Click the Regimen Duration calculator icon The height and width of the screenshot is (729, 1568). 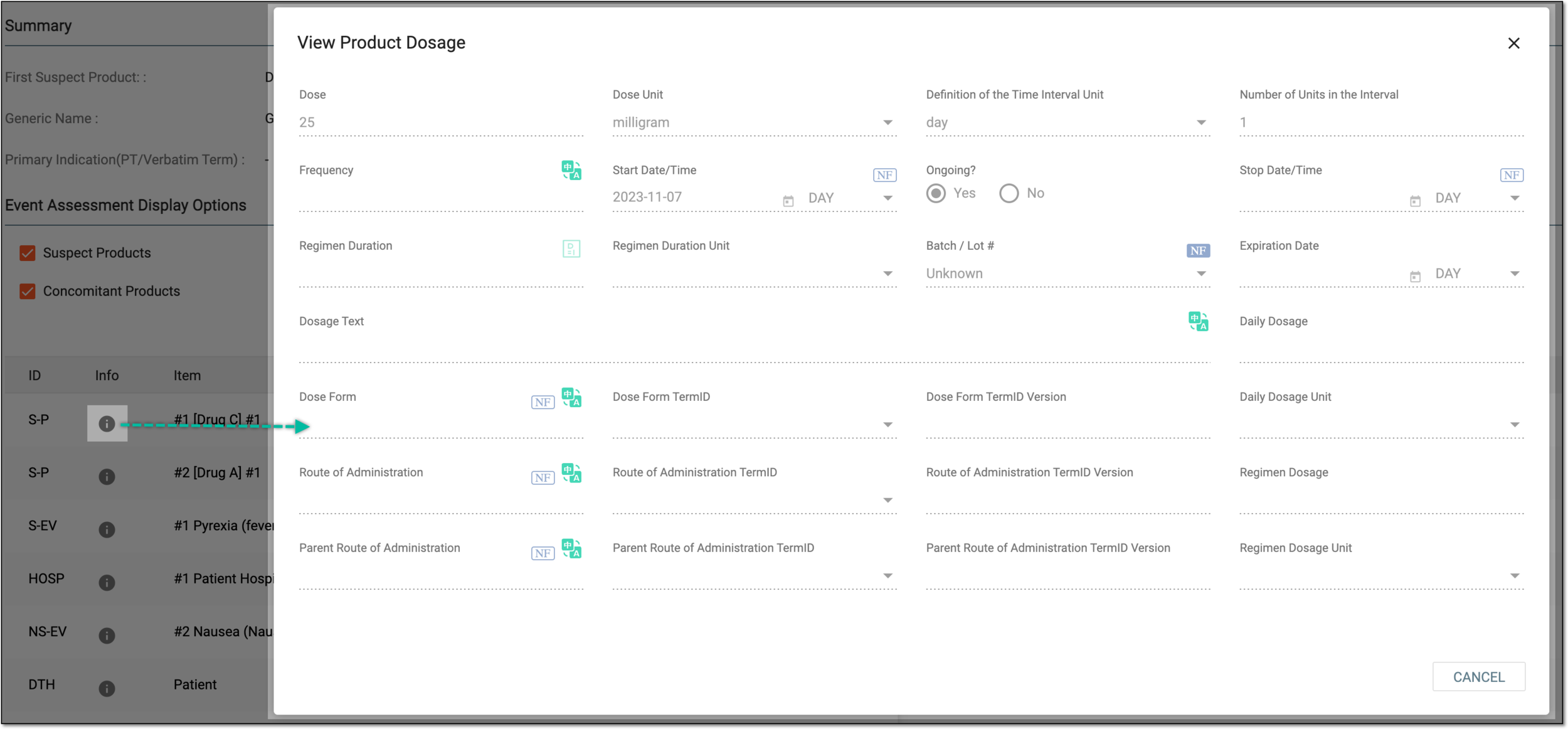point(571,248)
